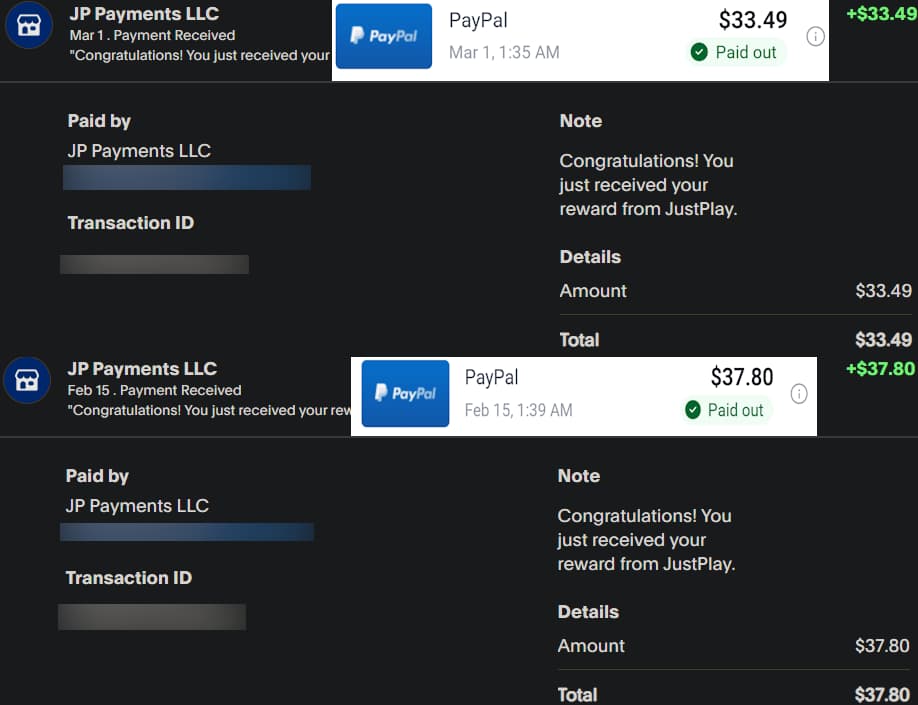Click the store icon beside the Feb 15 payment
The image size is (918, 705).
click(27, 381)
